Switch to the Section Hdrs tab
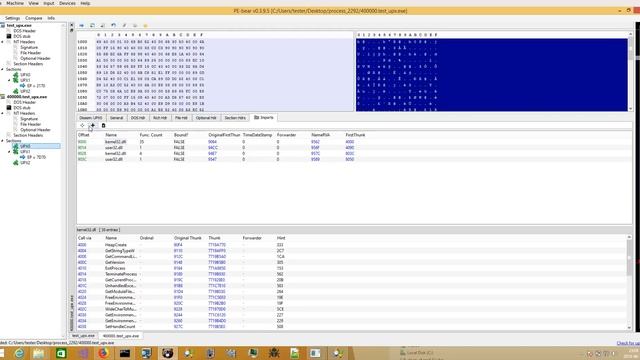The width and height of the screenshot is (640, 360). click(x=235, y=118)
